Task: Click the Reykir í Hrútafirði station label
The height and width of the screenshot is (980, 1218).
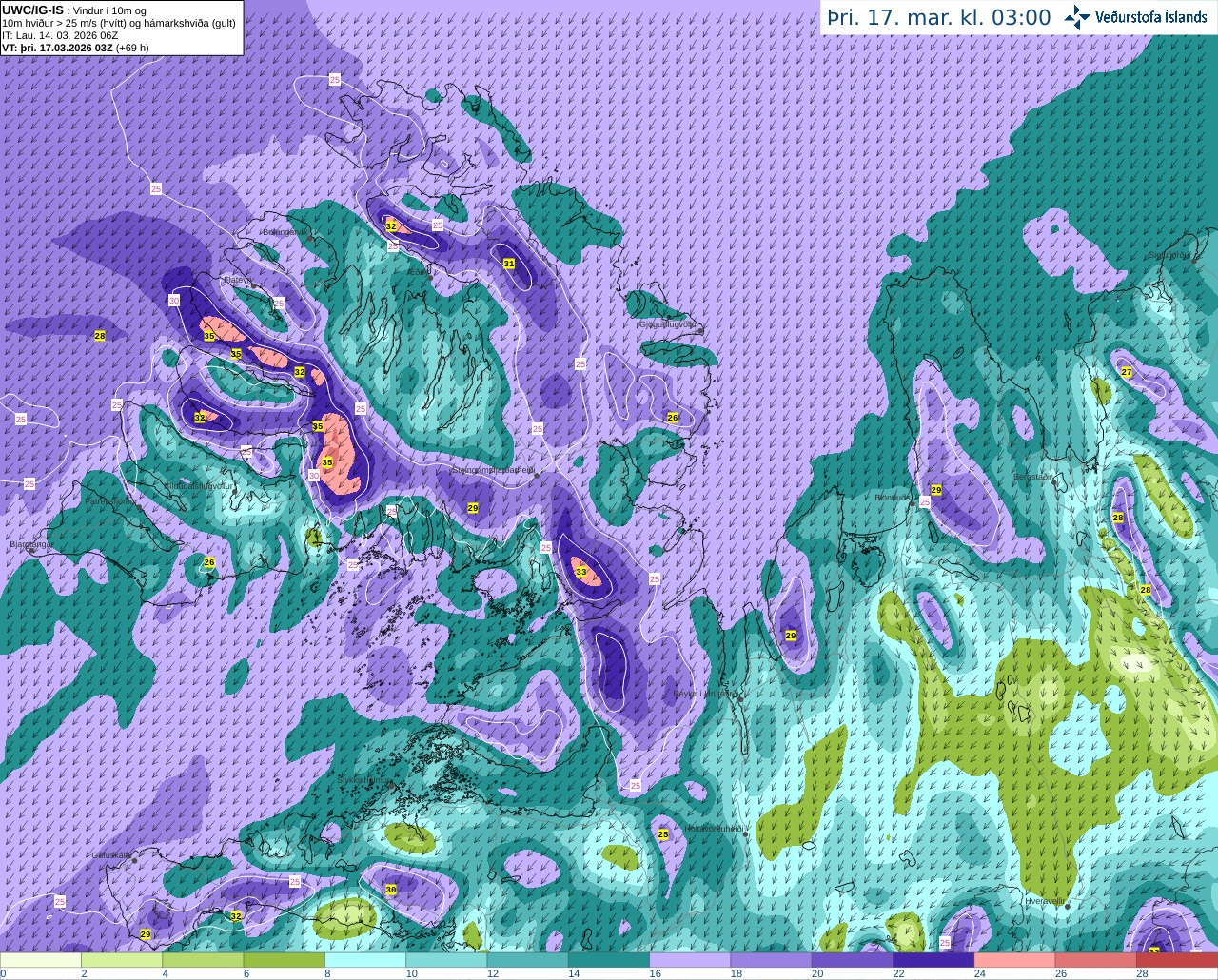Action: [705, 694]
